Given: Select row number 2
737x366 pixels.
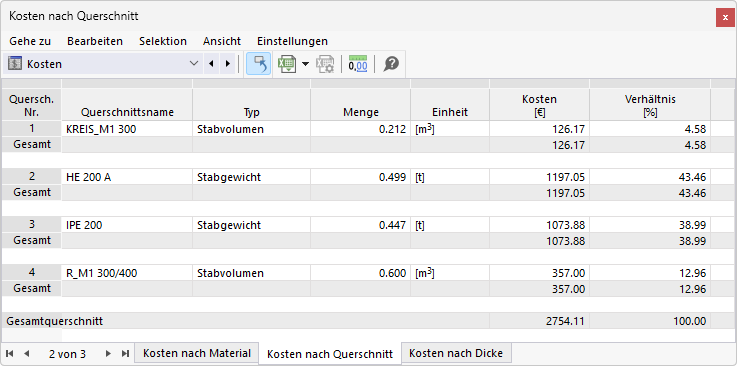Looking at the screenshot, I should point(31,177).
